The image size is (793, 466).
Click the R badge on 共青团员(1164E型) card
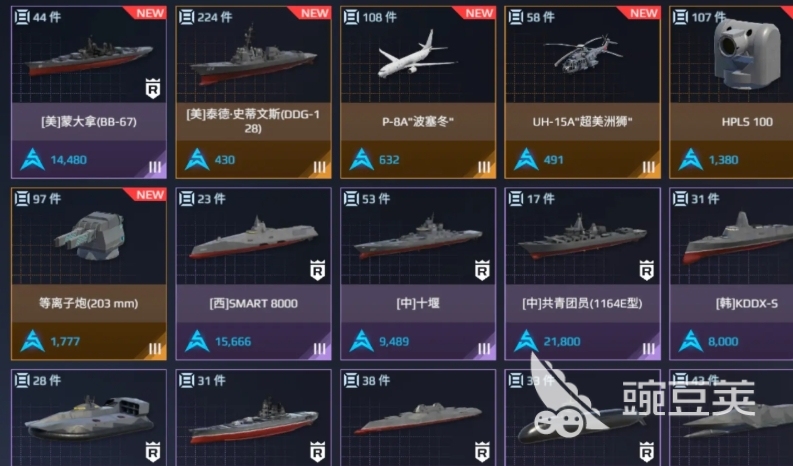(x=646, y=270)
